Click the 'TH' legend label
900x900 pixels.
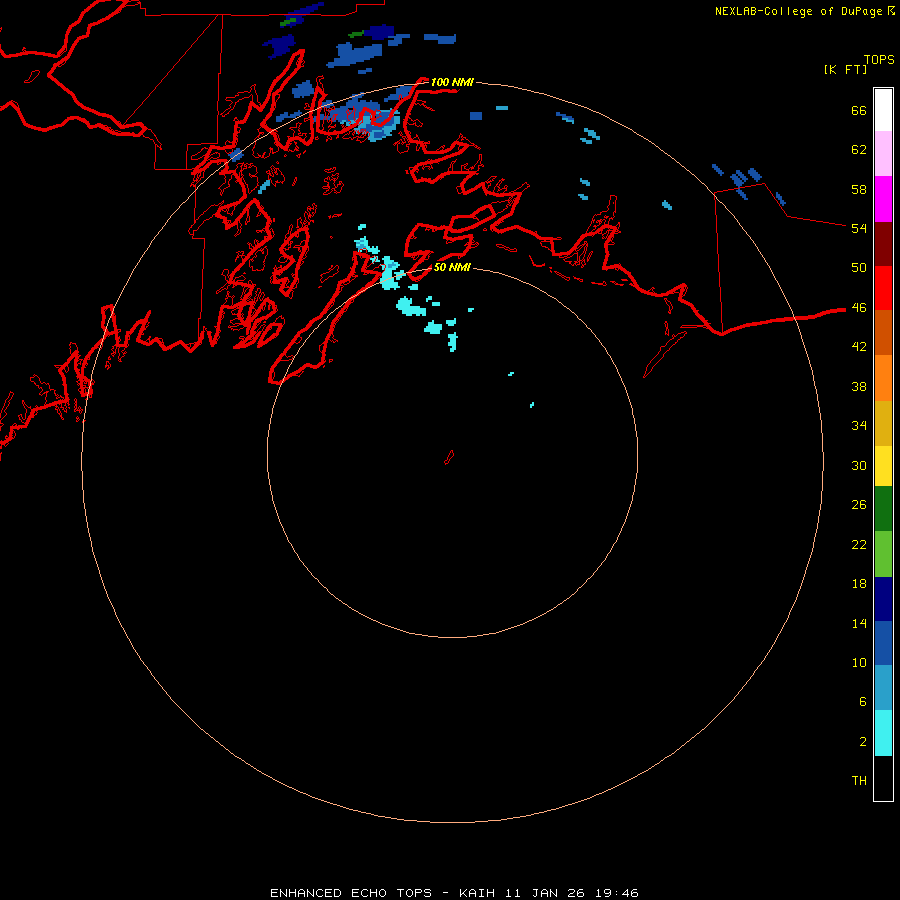859,781
